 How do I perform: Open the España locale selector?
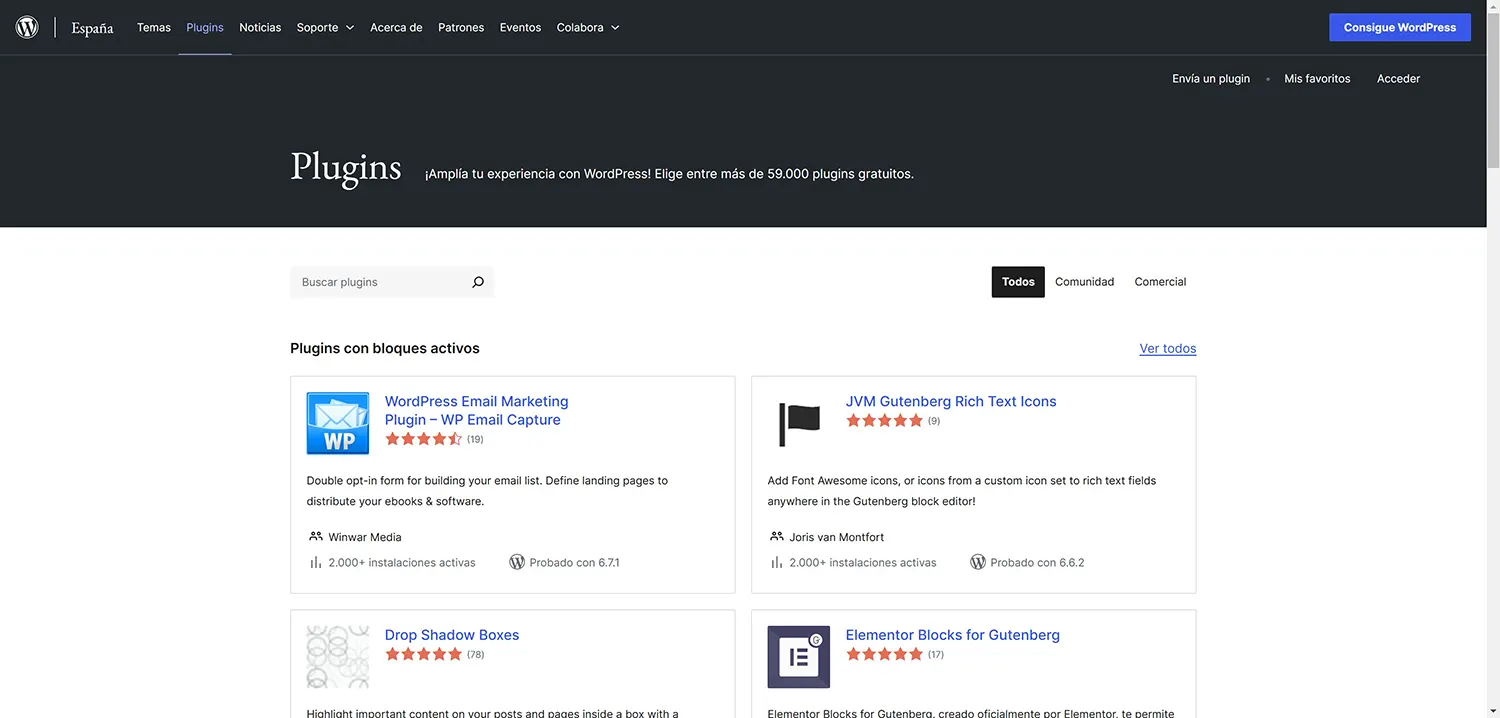[91, 28]
